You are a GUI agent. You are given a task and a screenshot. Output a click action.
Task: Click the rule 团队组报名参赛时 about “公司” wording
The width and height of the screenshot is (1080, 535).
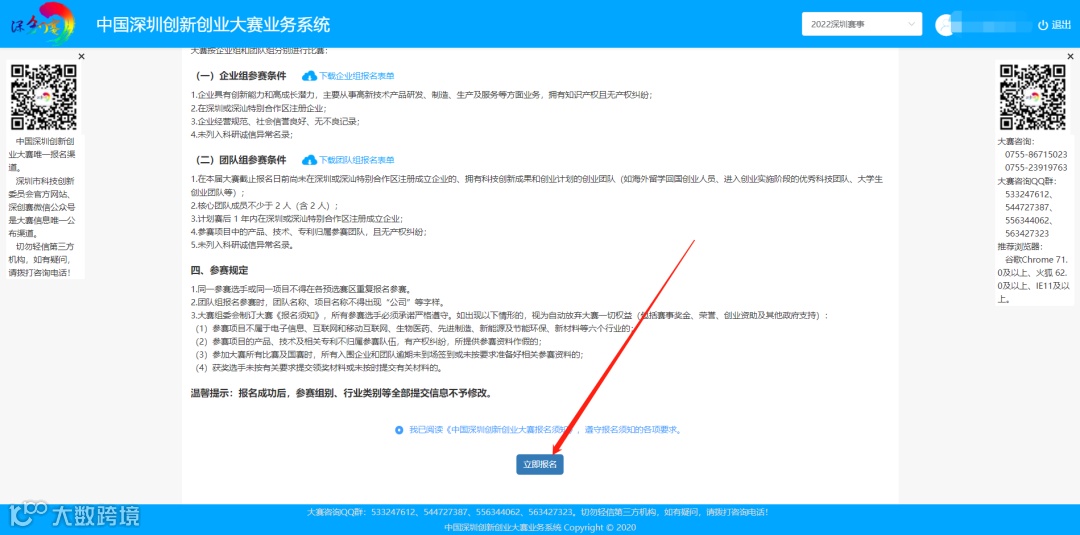click(318, 302)
